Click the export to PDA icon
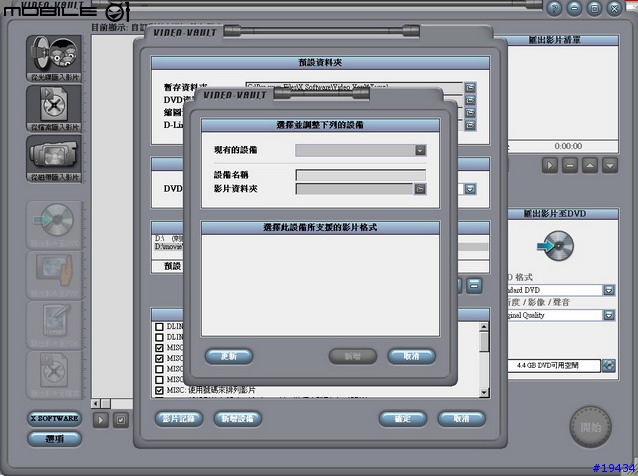The image size is (638, 476). [x=55, y=325]
